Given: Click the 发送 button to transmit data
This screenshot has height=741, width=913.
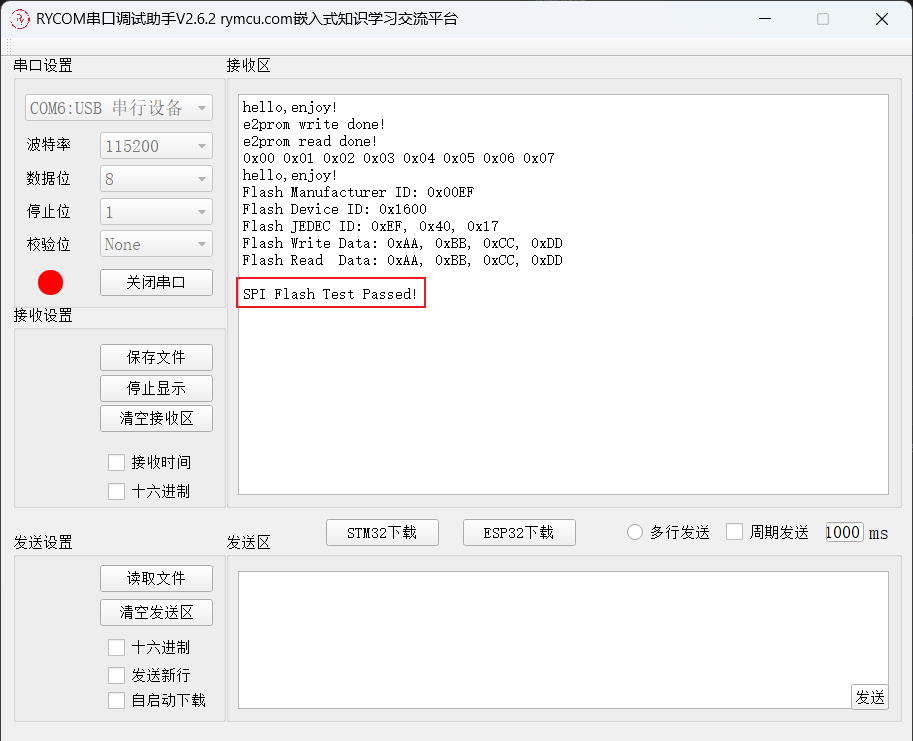Looking at the screenshot, I should (869, 697).
